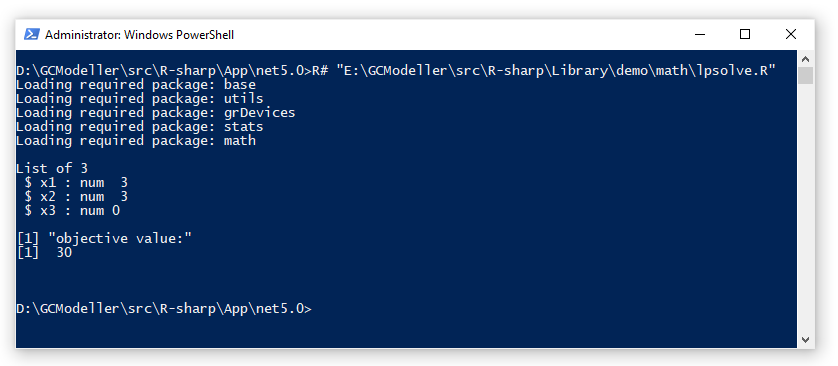Click the lpsolve.R script path text

[x=556, y=71]
